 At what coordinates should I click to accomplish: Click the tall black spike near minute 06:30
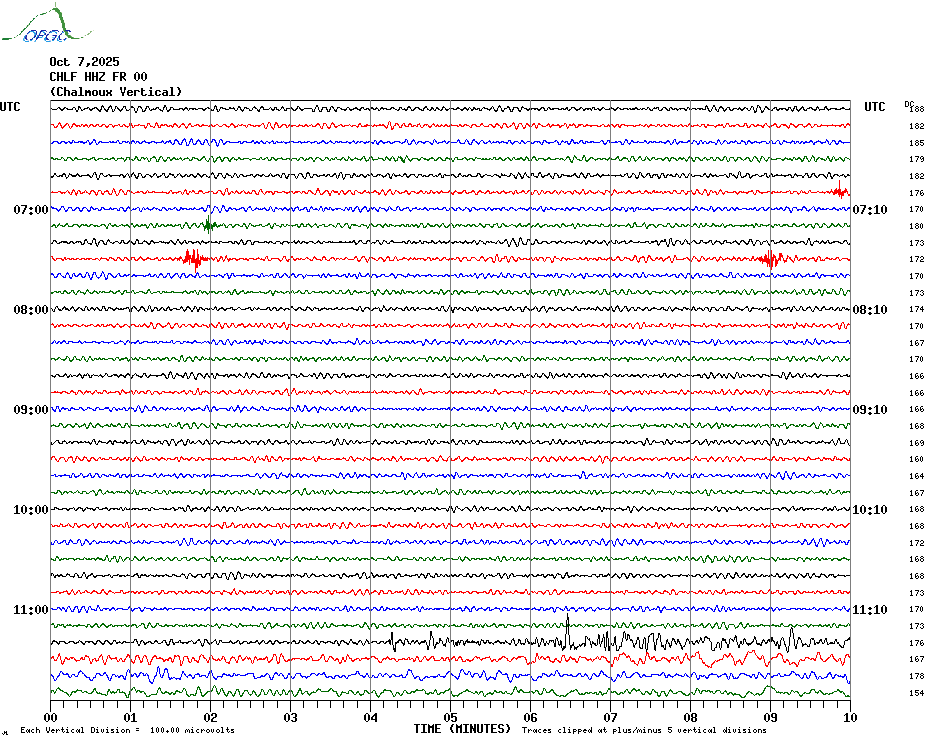(x=568, y=630)
